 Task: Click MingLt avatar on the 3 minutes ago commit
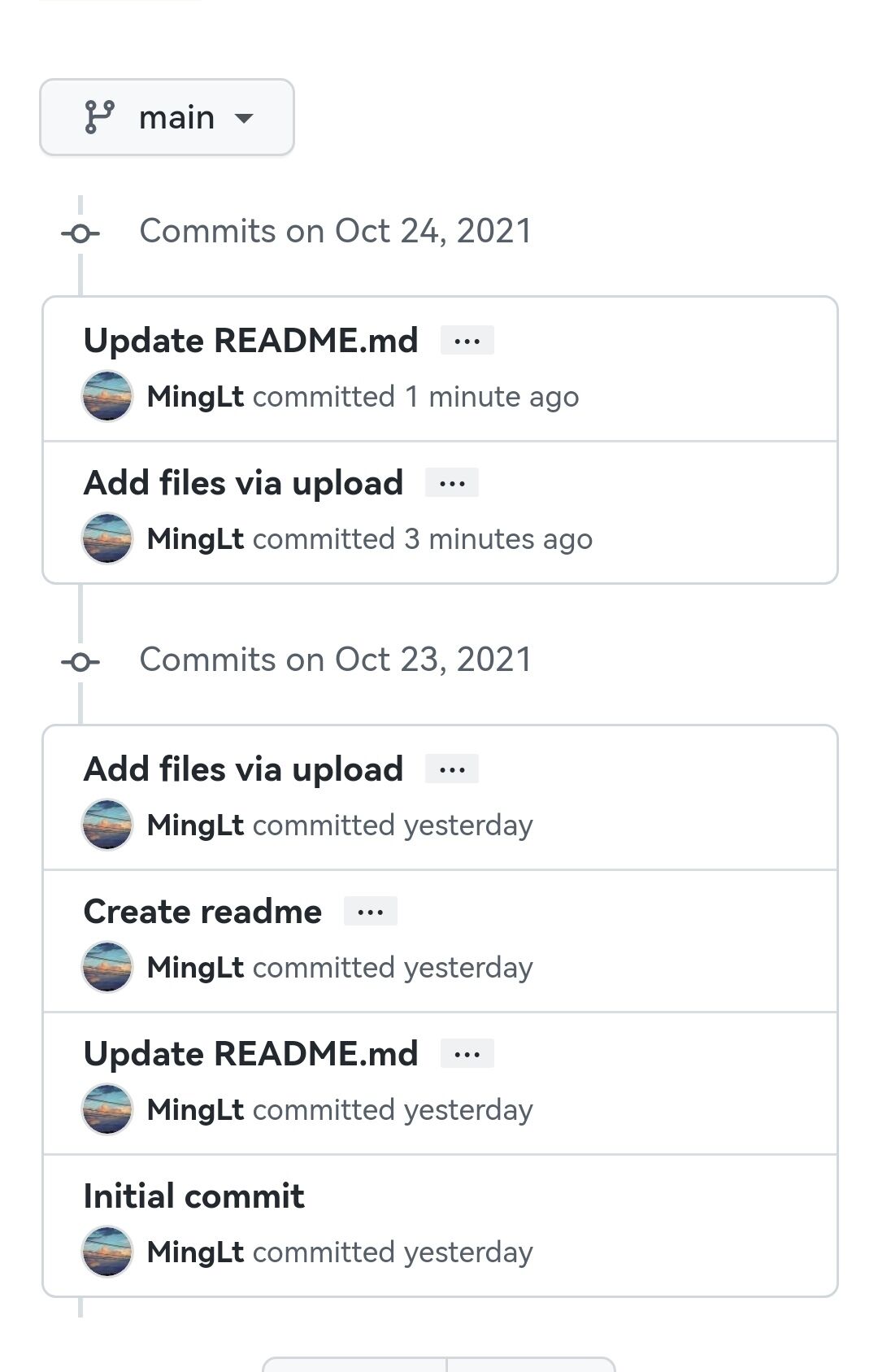tap(107, 538)
